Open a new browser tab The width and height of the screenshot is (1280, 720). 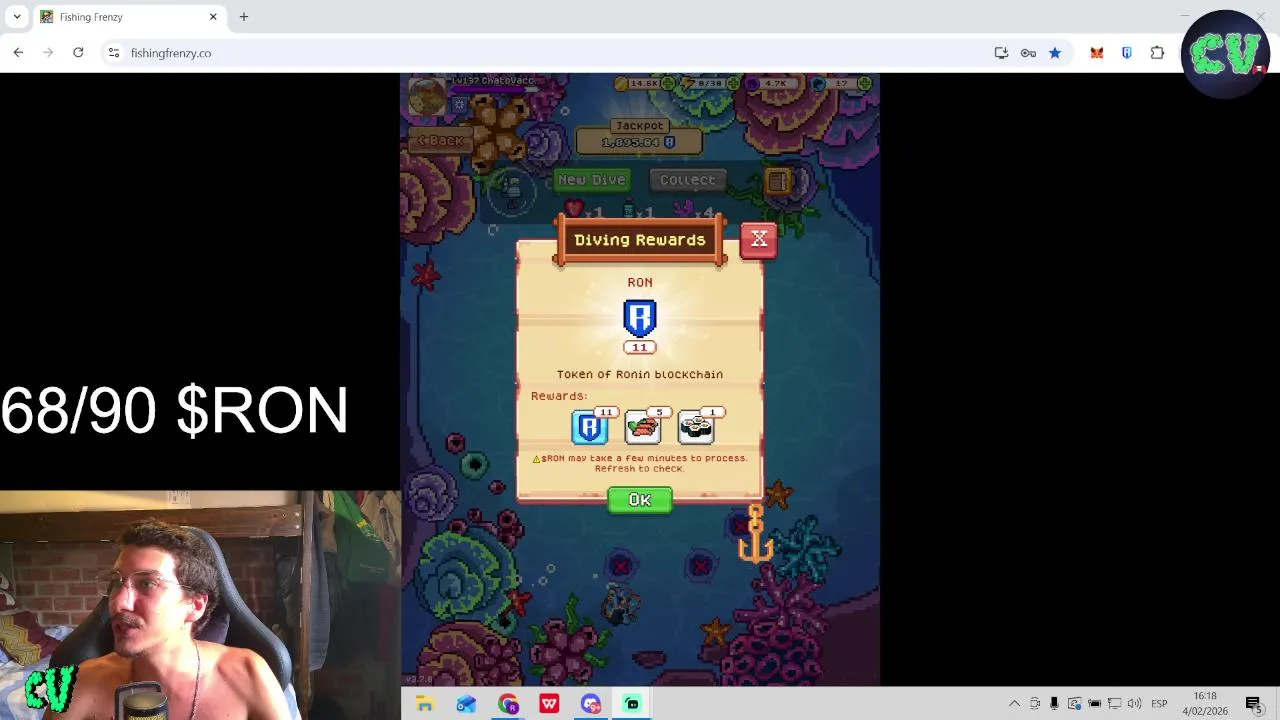coord(244,17)
